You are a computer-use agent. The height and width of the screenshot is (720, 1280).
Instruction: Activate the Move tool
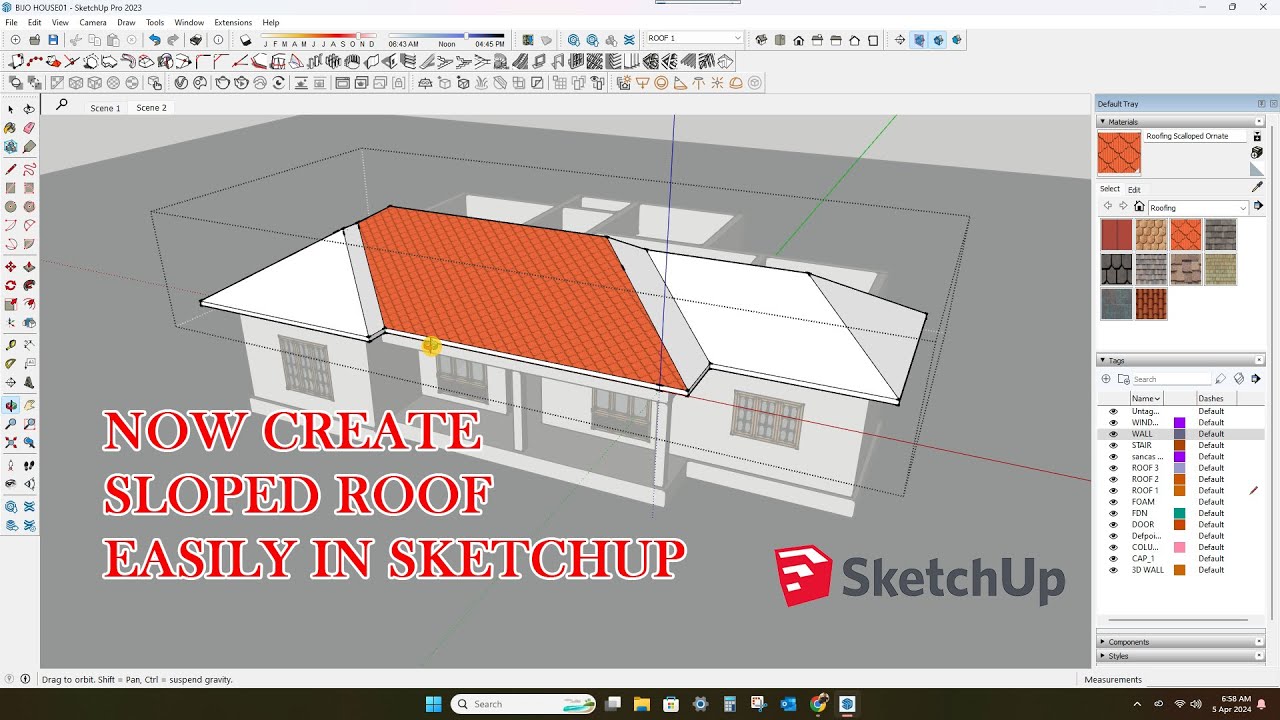10,267
